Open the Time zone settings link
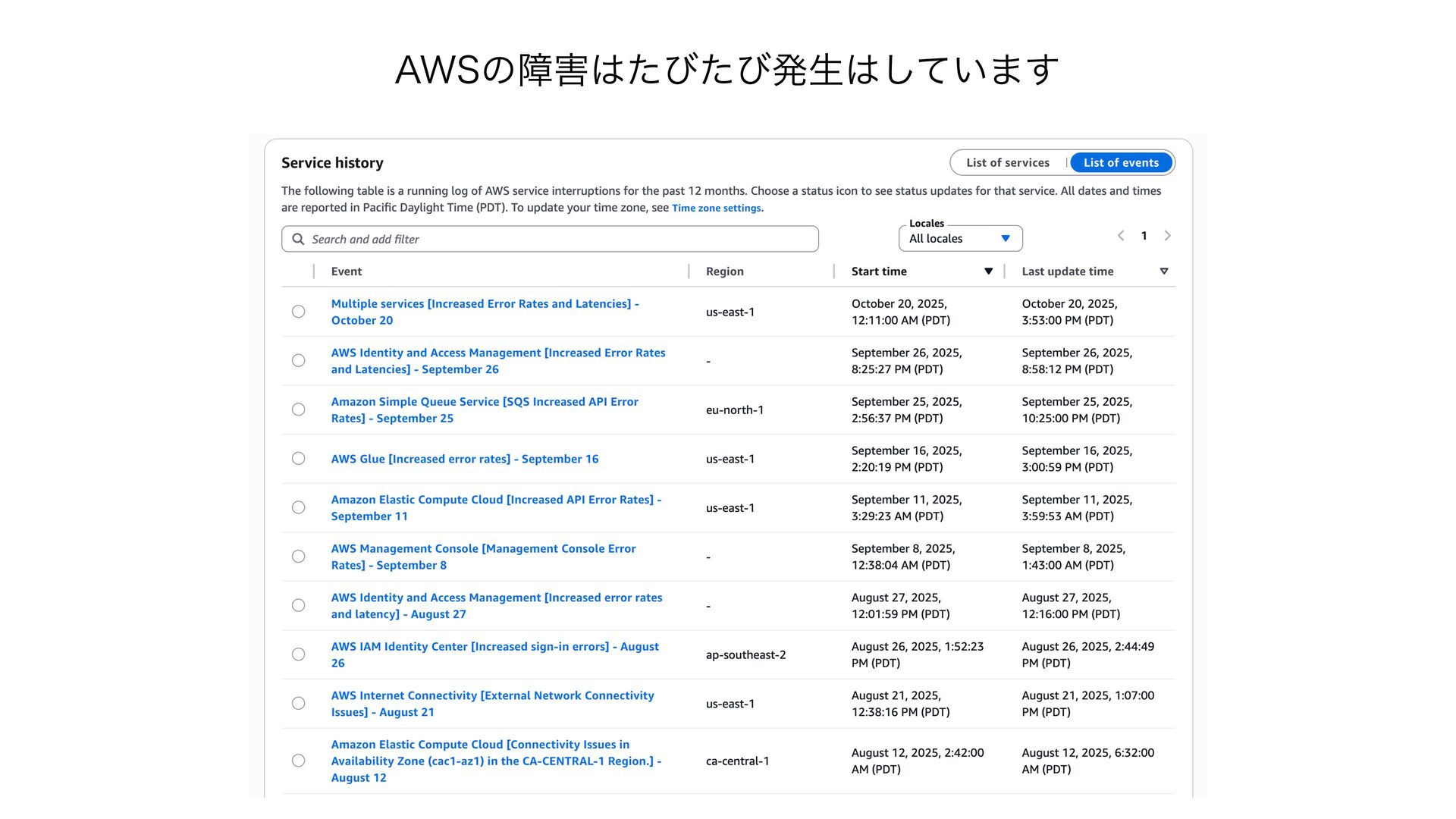1456x819 pixels. [x=716, y=209]
